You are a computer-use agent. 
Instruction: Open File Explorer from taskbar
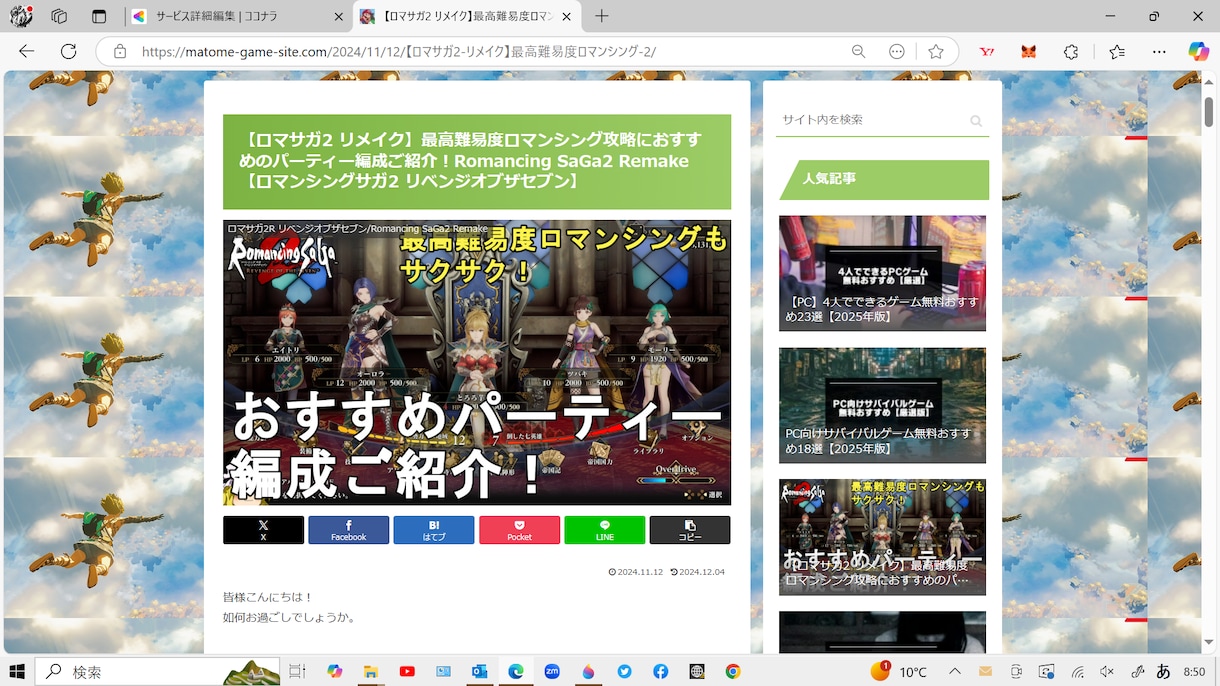tap(370, 671)
